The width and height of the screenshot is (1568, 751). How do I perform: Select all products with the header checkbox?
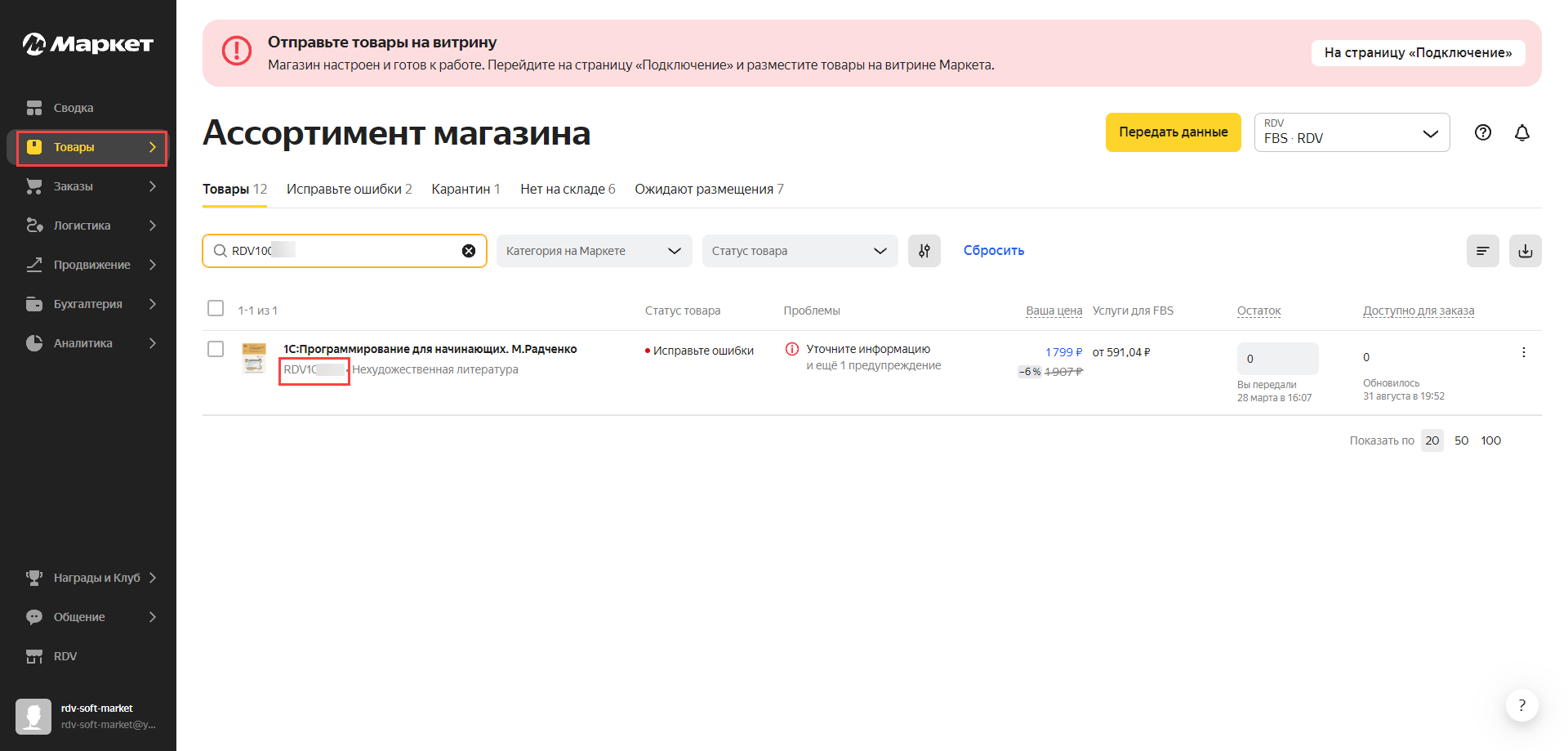tap(216, 308)
